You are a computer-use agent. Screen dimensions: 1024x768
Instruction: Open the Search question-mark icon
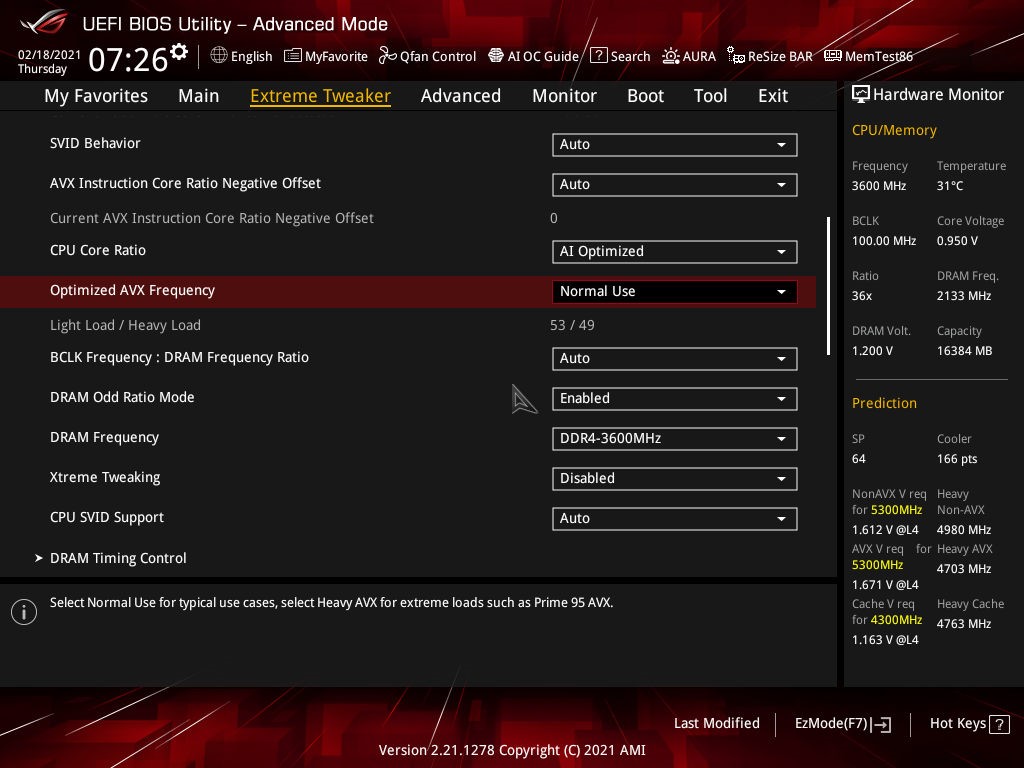[599, 56]
